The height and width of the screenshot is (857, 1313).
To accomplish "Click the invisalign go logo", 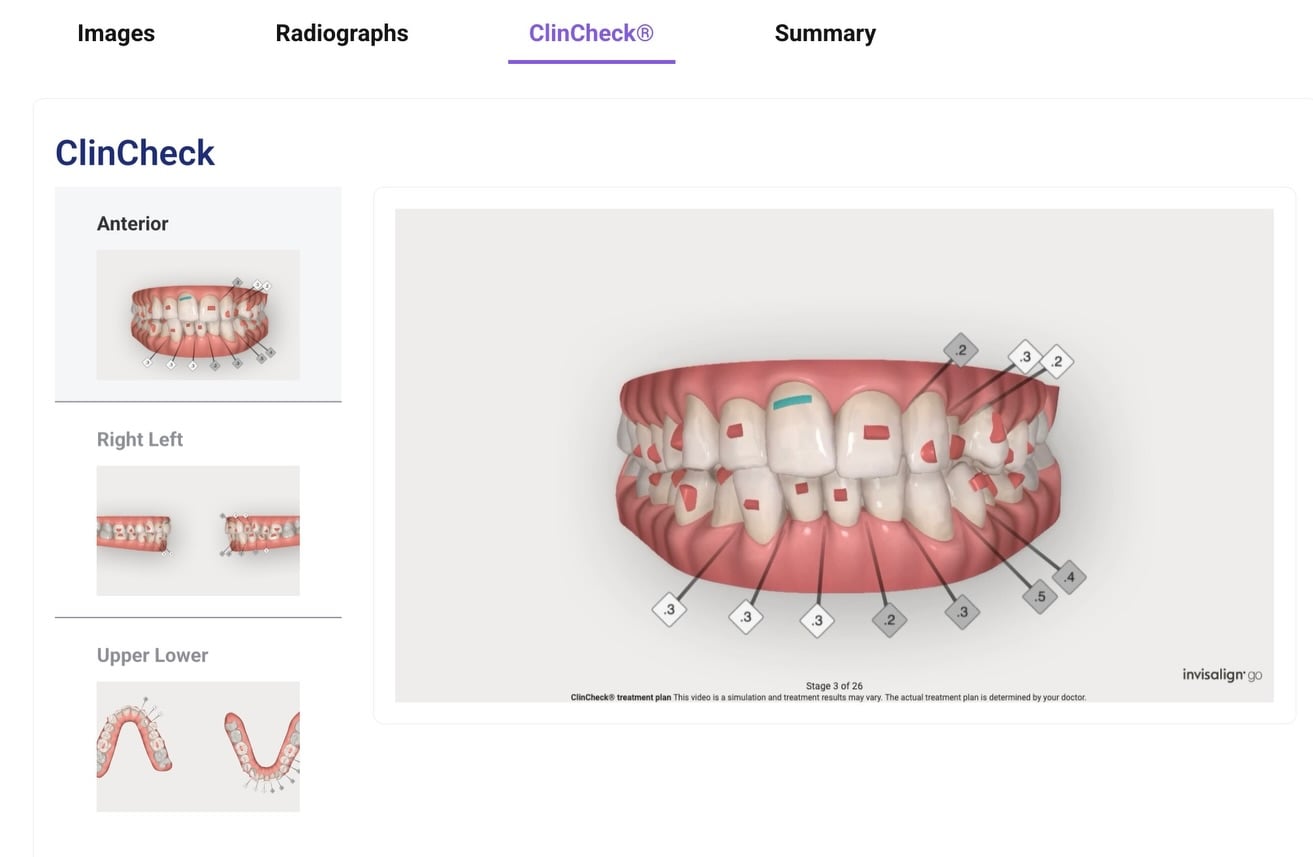I will tap(1222, 675).
